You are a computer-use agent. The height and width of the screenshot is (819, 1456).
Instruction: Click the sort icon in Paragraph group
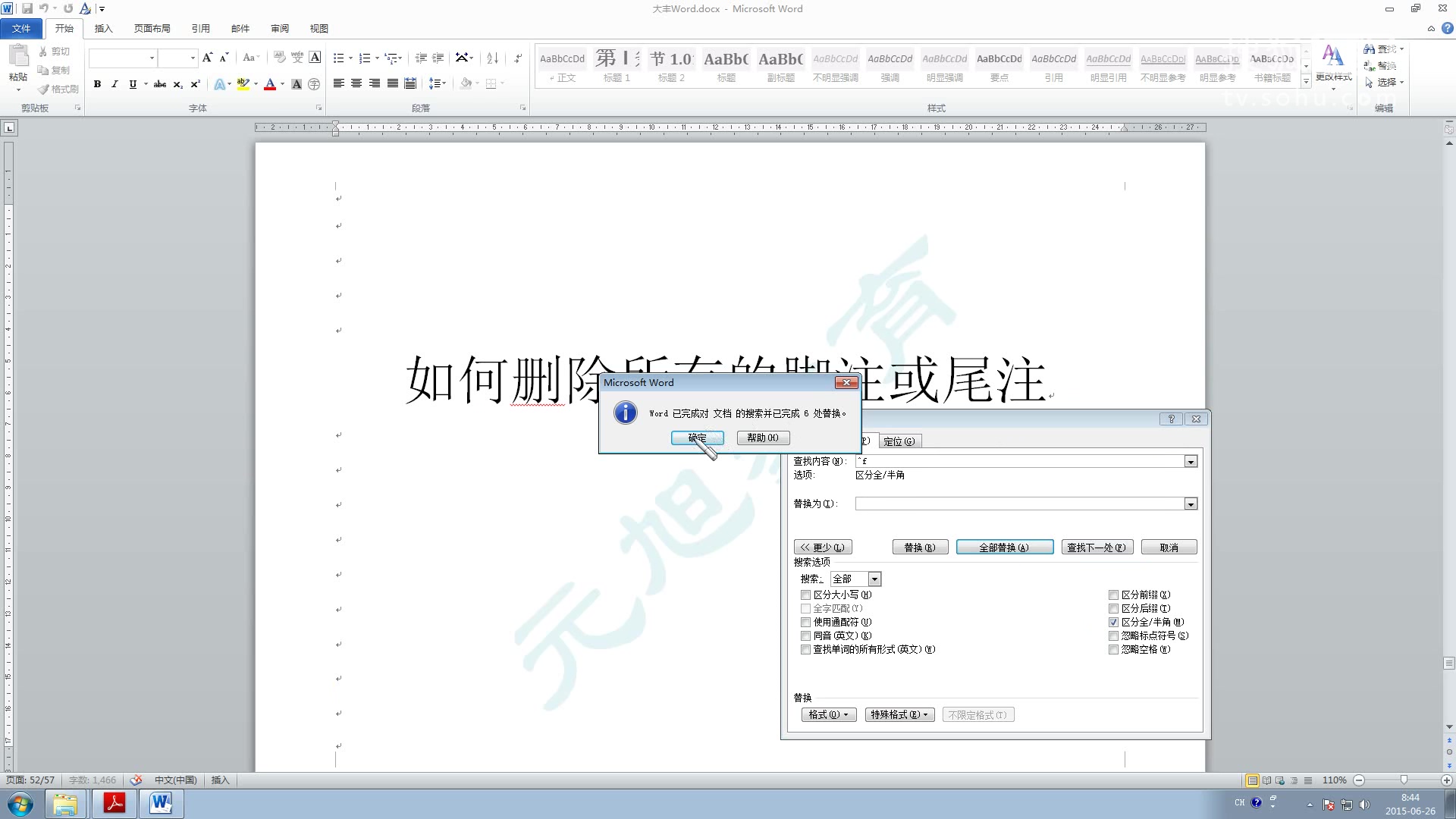tap(491, 58)
